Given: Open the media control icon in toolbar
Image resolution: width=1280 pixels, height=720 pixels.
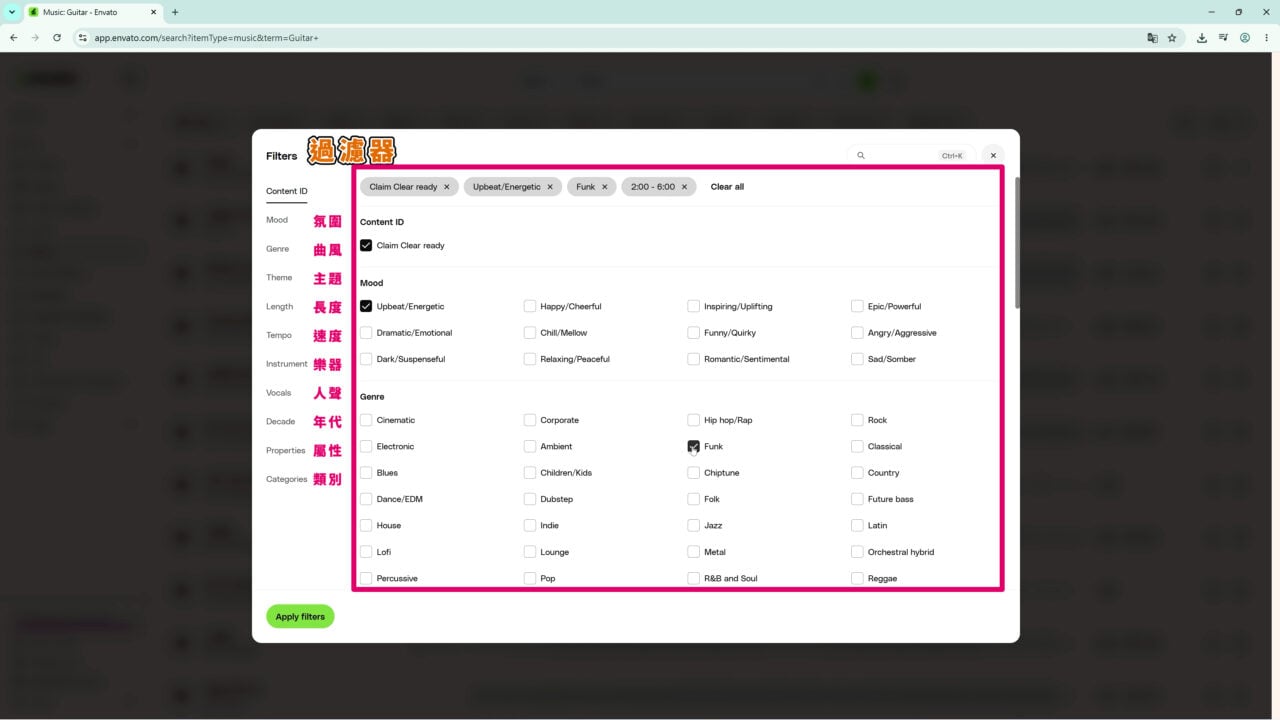Looking at the screenshot, I should click(x=1223, y=38).
